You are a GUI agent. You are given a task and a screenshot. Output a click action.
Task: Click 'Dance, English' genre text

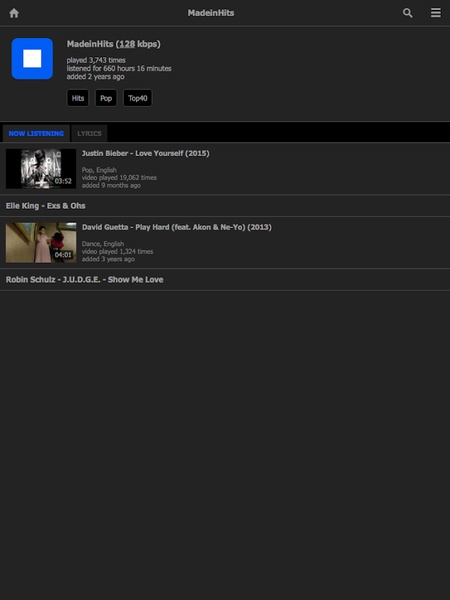103,244
